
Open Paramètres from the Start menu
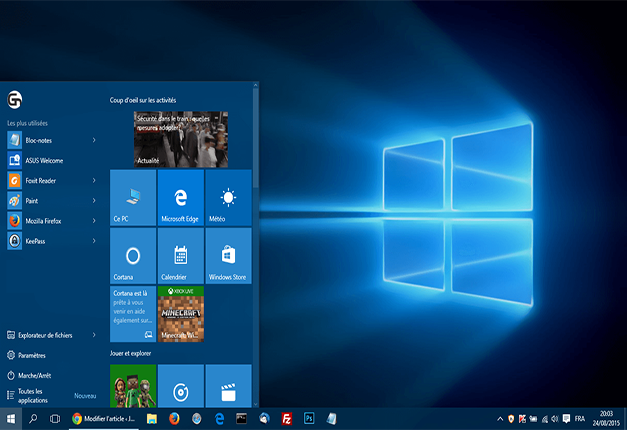(x=32, y=355)
